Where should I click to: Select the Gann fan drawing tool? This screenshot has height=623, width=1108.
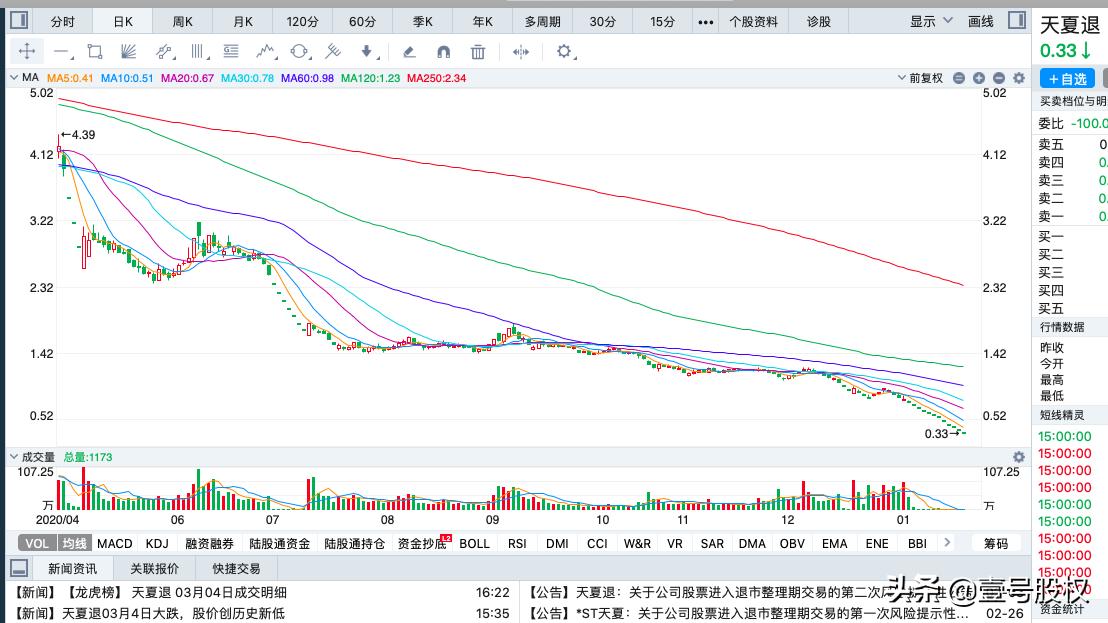click(x=128, y=53)
